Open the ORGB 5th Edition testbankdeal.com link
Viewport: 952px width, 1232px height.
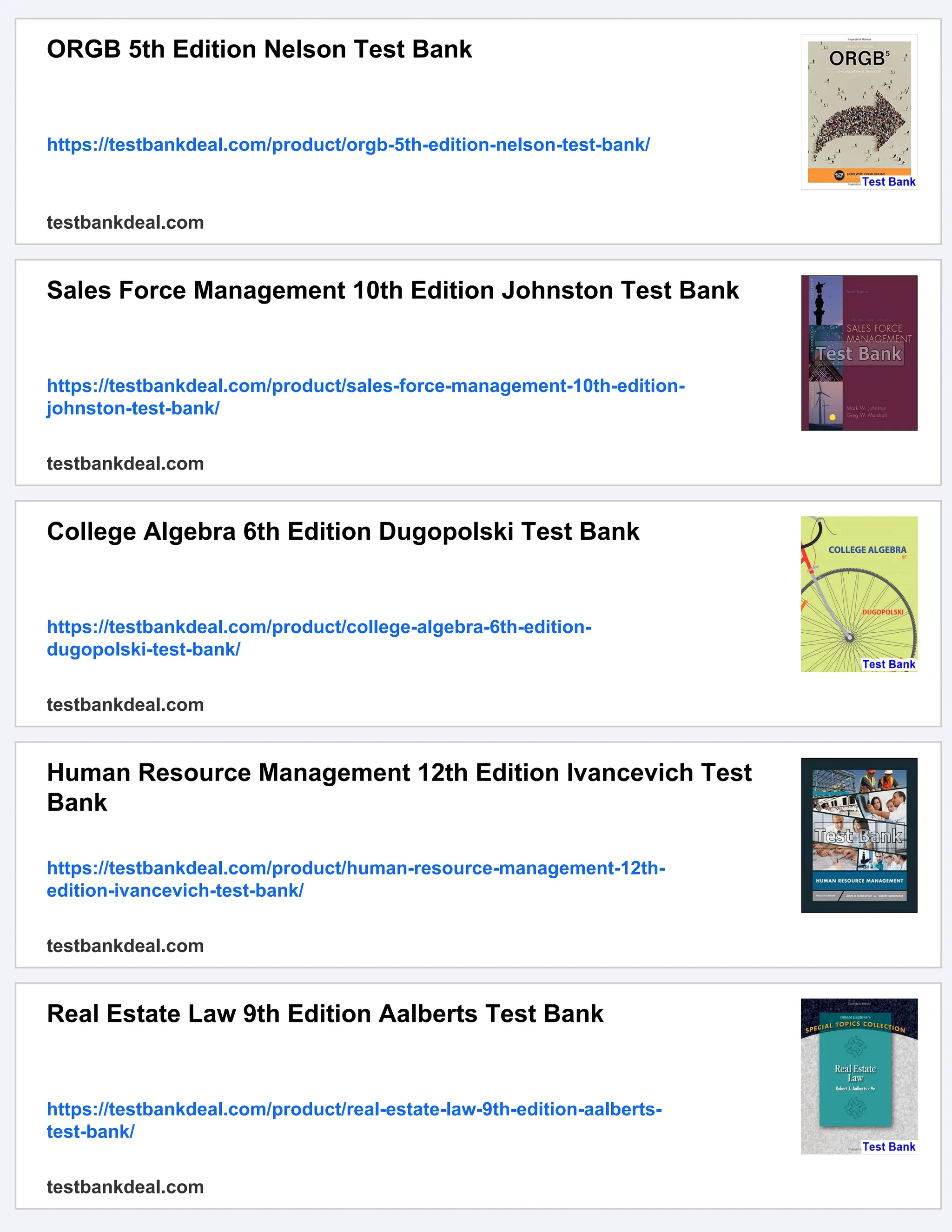pos(348,145)
